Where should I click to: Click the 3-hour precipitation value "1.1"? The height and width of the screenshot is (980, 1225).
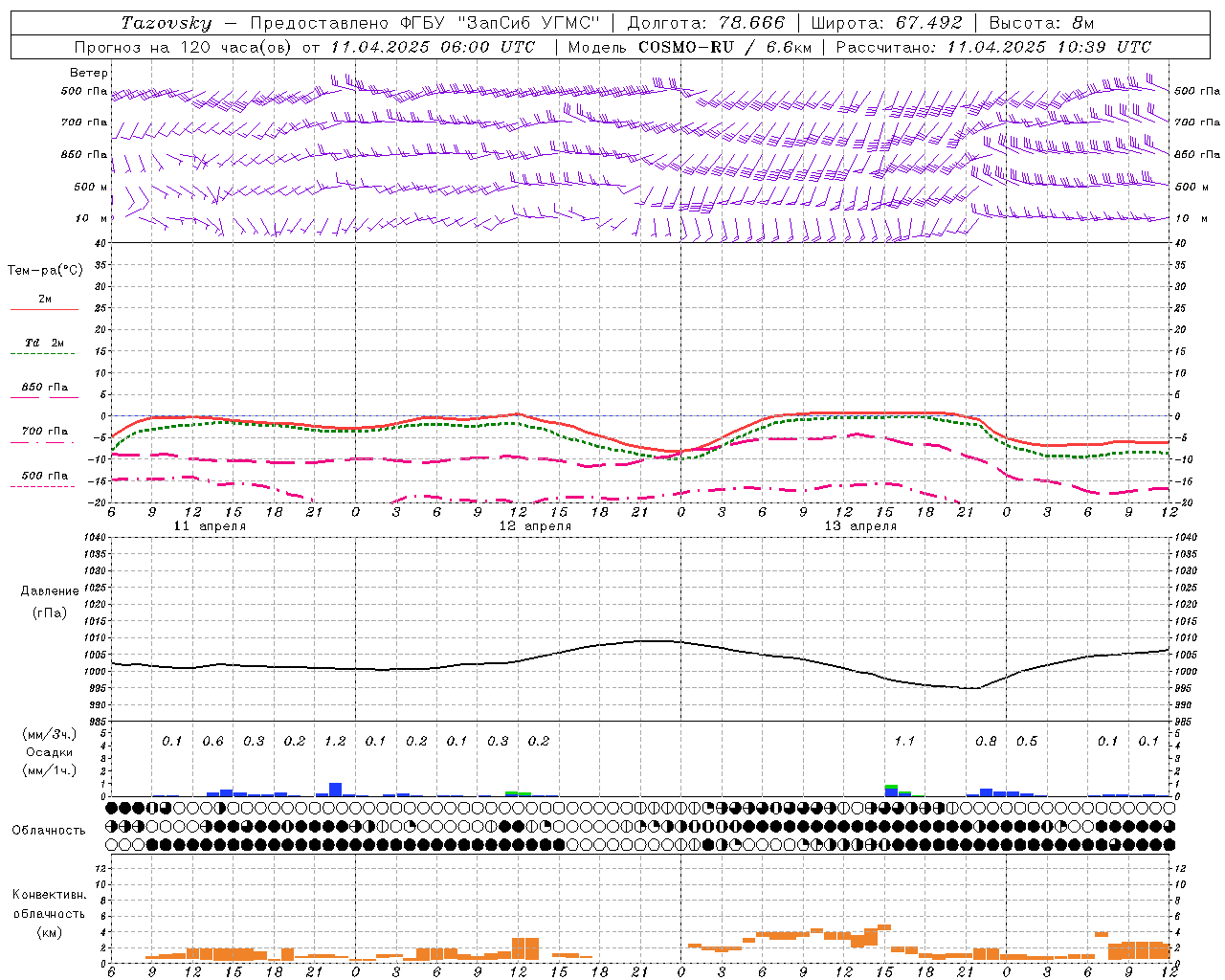point(904,742)
